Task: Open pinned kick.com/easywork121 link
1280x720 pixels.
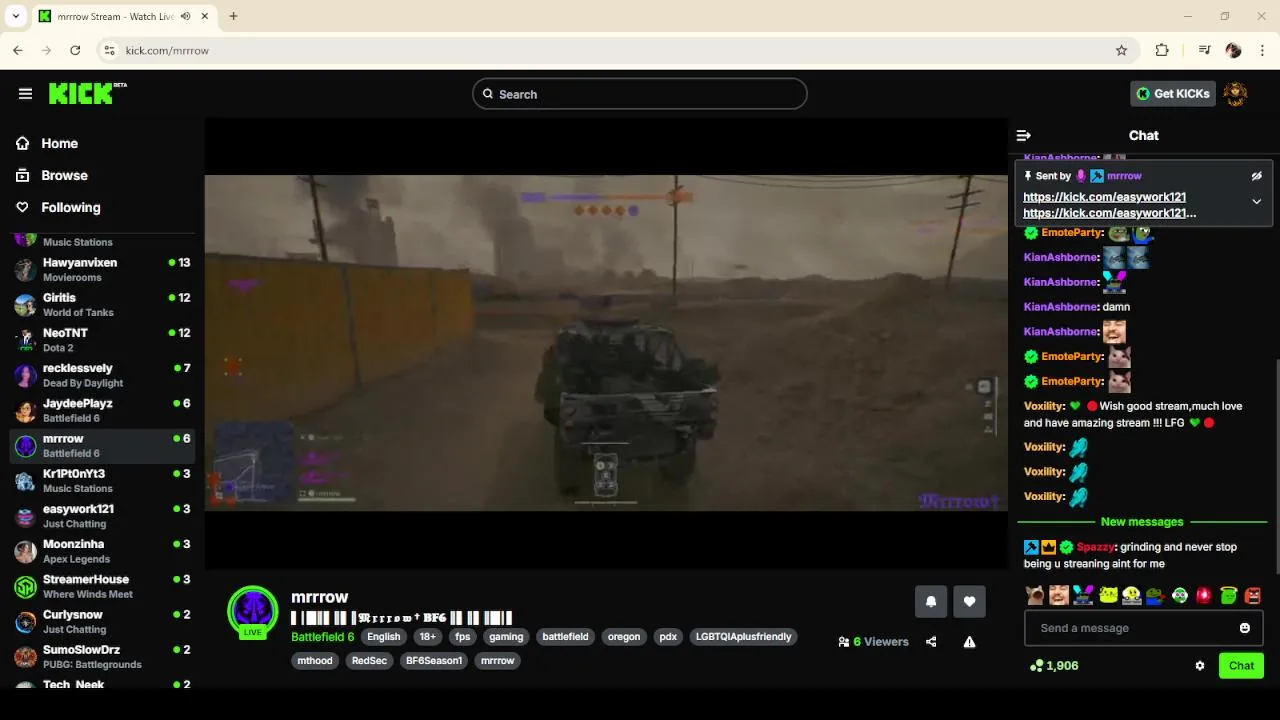Action: 1105,197
